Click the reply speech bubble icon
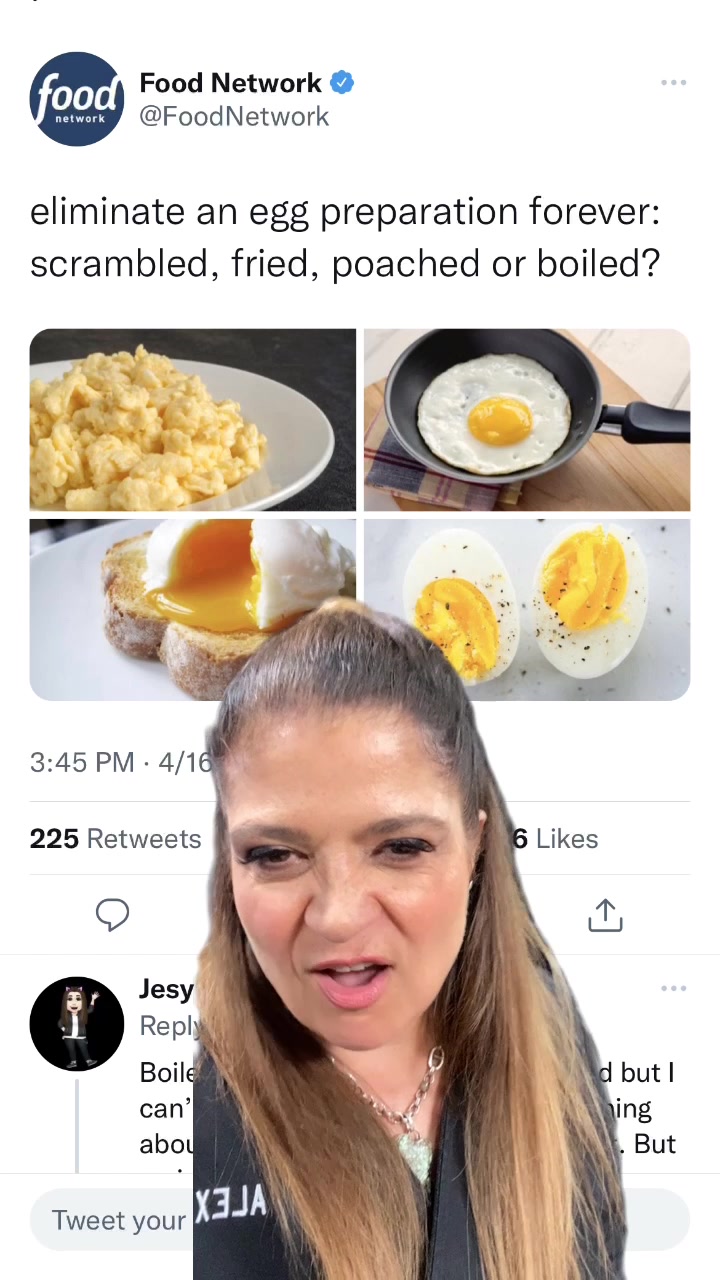The height and width of the screenshot is (1280, 720). pos(112,914)
